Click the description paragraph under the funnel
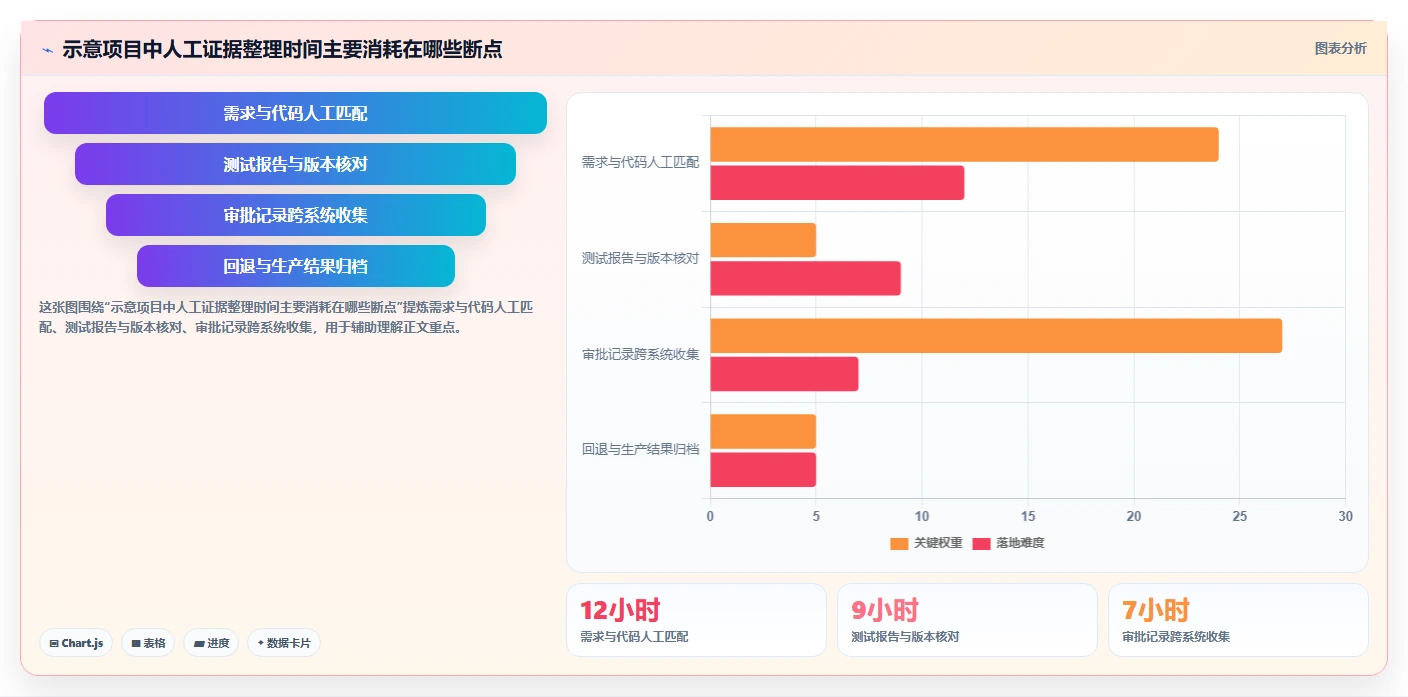The height and width of the screenshot is (697, 1408). tap(287, 317)
